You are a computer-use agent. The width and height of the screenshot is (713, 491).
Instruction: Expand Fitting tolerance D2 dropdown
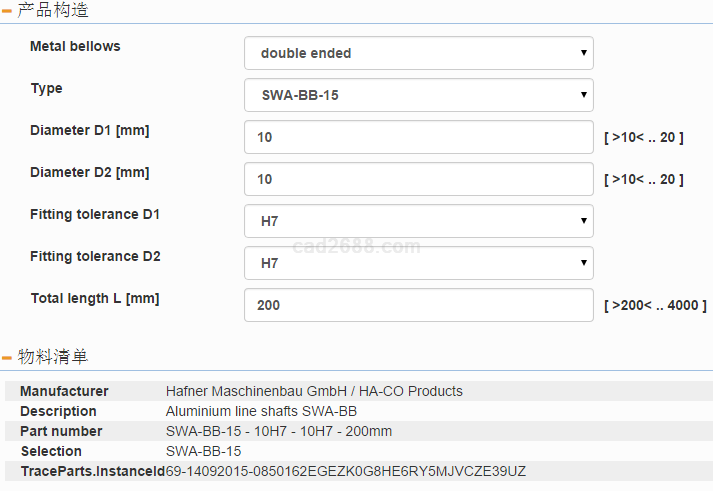tap(418, 263)
